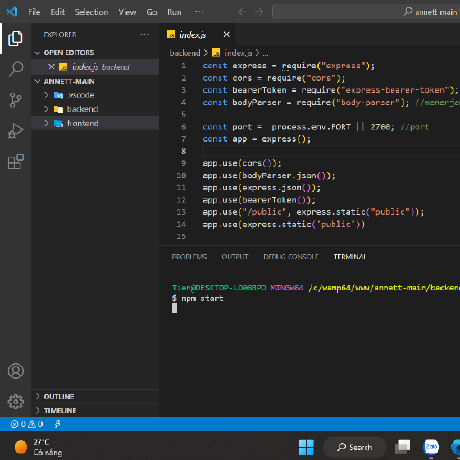
Task: Click the errors and warnings status indicator
Action: pyautogui.click(x=27, y=424)
